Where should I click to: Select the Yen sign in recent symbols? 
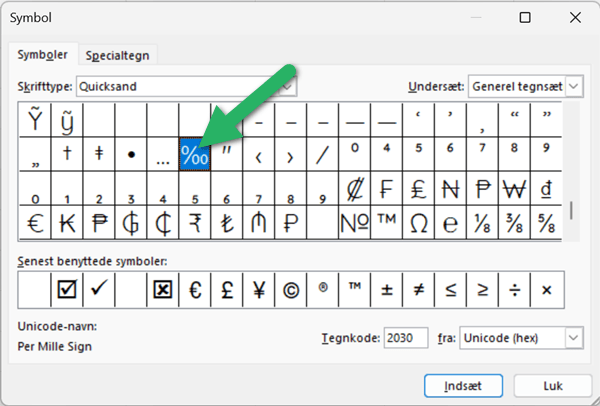click(259, 290)
